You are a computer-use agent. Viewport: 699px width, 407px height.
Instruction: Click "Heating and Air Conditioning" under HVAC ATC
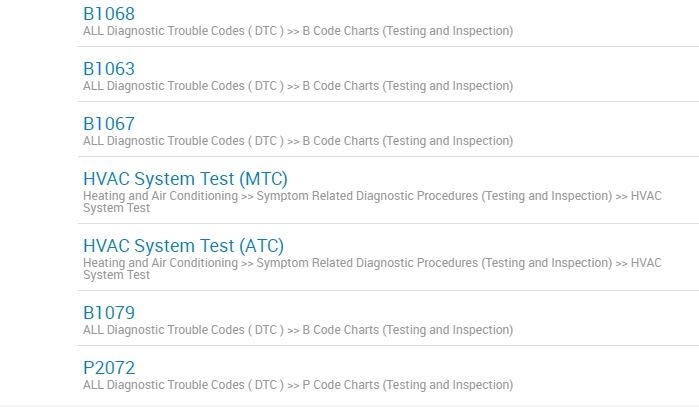[x=160, y=263]
